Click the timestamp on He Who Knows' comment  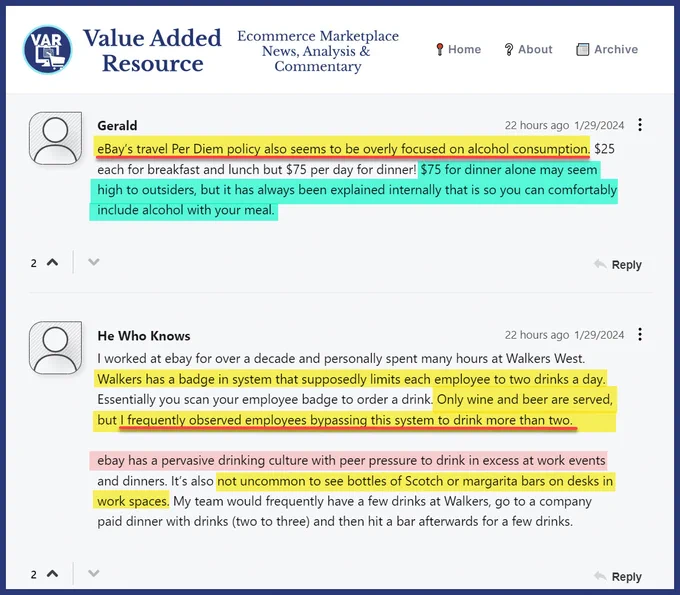564,335
